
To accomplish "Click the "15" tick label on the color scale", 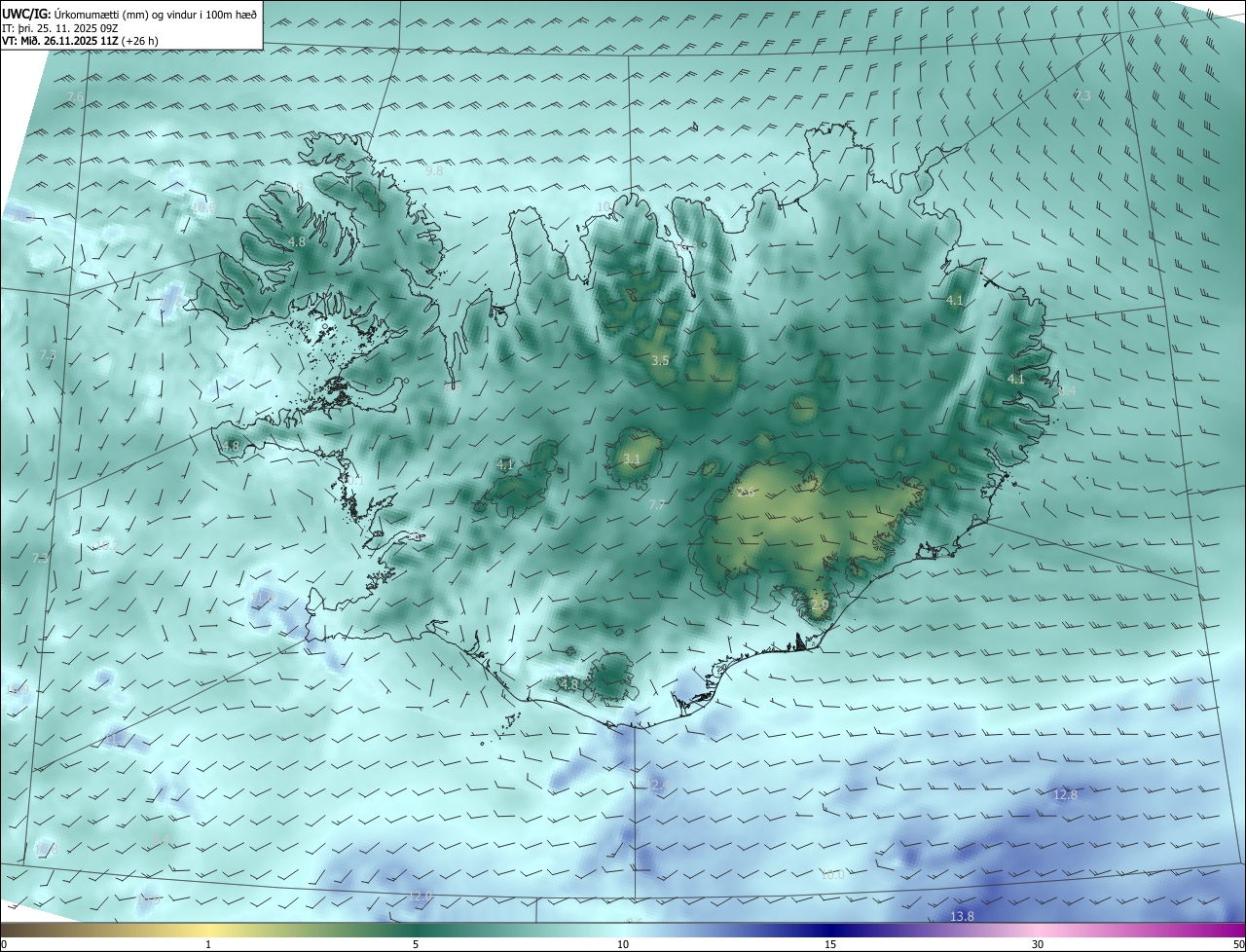I will click(x=830, y=944).
